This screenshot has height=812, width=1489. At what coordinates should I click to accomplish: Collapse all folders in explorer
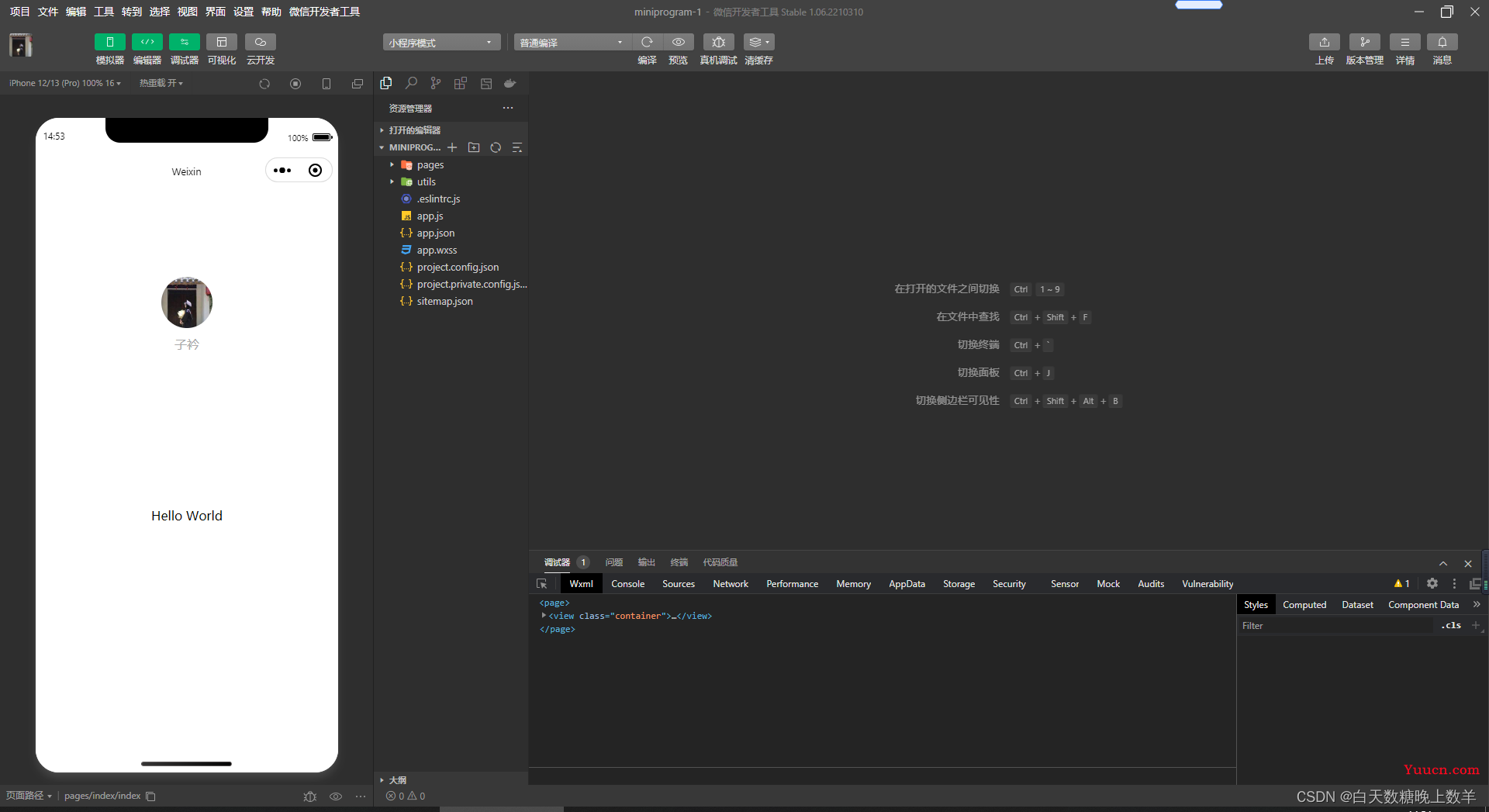[x=517, y=147]
